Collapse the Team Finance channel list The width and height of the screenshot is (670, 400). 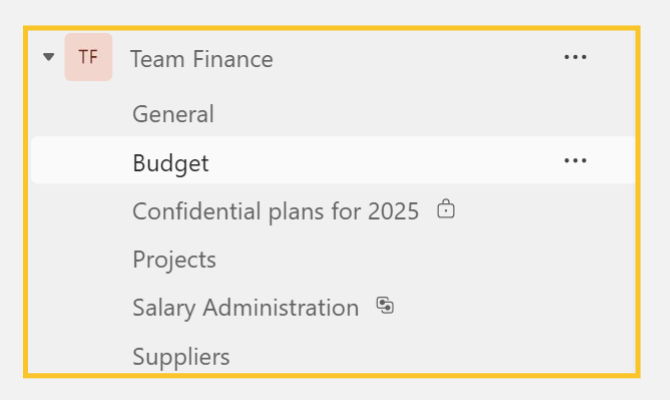49,56
